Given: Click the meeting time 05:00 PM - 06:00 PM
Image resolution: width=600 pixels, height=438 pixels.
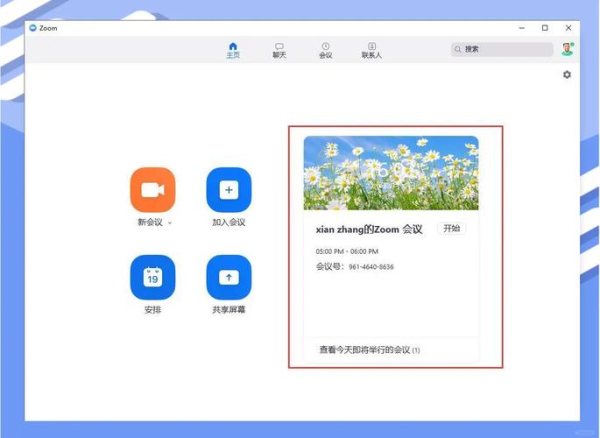Looking at the screenshot, I should [347, 251].
